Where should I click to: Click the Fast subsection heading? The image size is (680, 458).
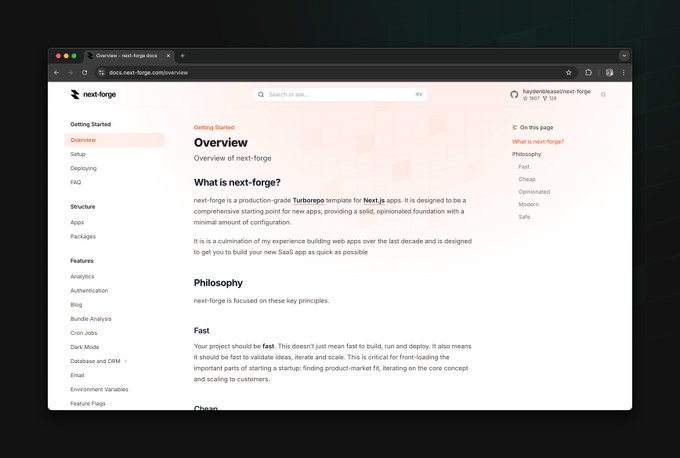[201, 330]
